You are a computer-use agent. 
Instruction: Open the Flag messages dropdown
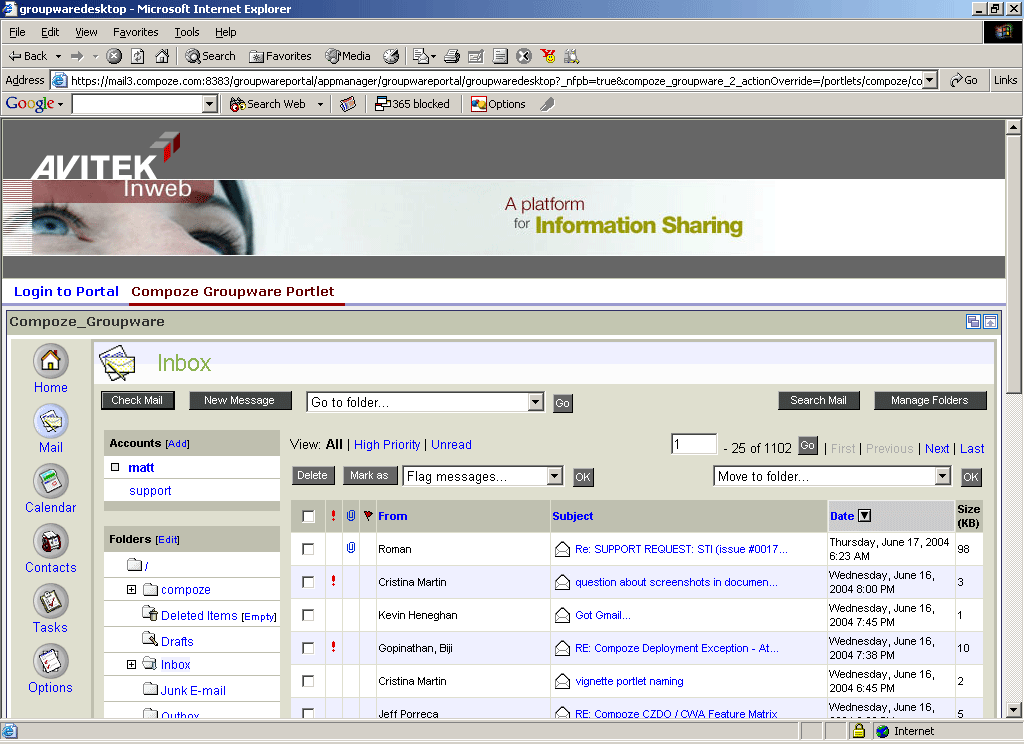tap(555, 477)
